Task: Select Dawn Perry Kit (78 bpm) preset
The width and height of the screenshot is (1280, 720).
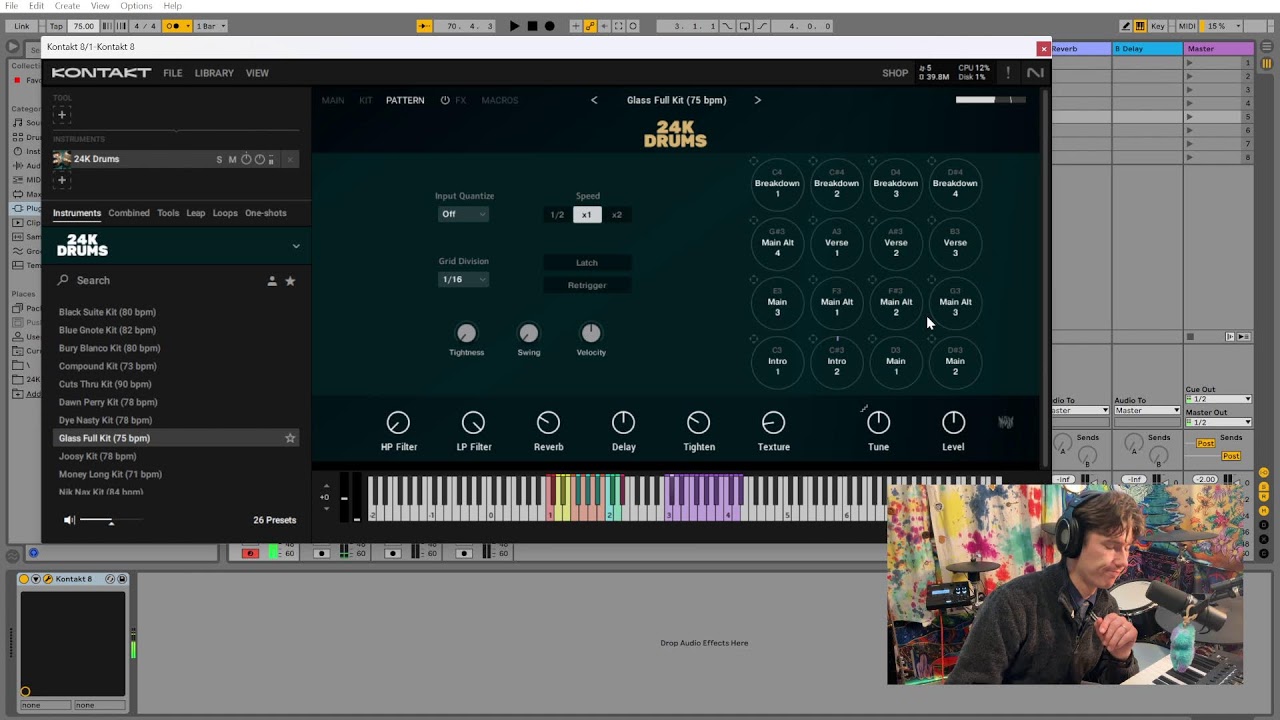Action: pyautogui.click(x=108, y=402)
